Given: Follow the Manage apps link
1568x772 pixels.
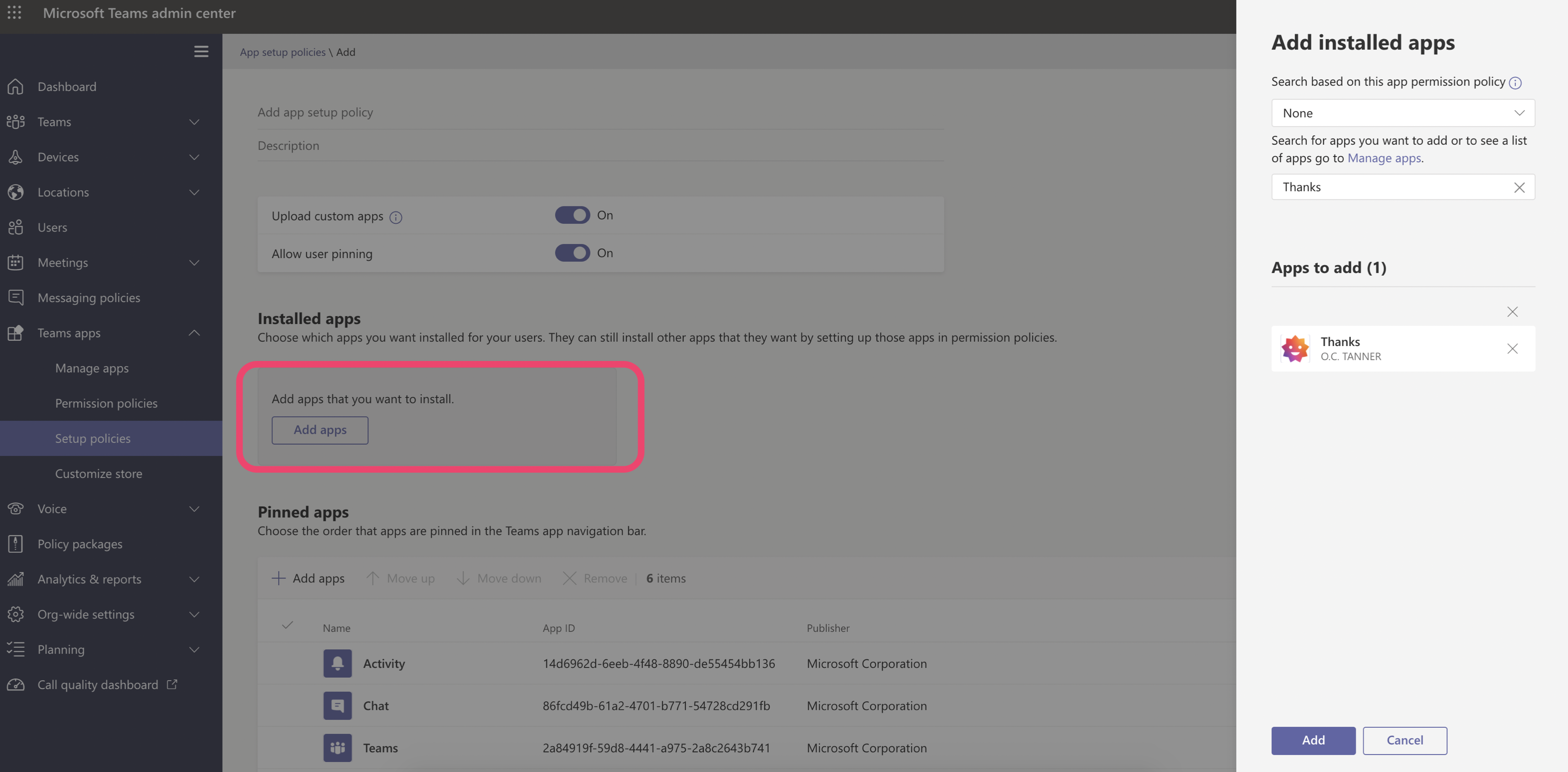Looking at the screenshot, I should [x=1384, y=158].
